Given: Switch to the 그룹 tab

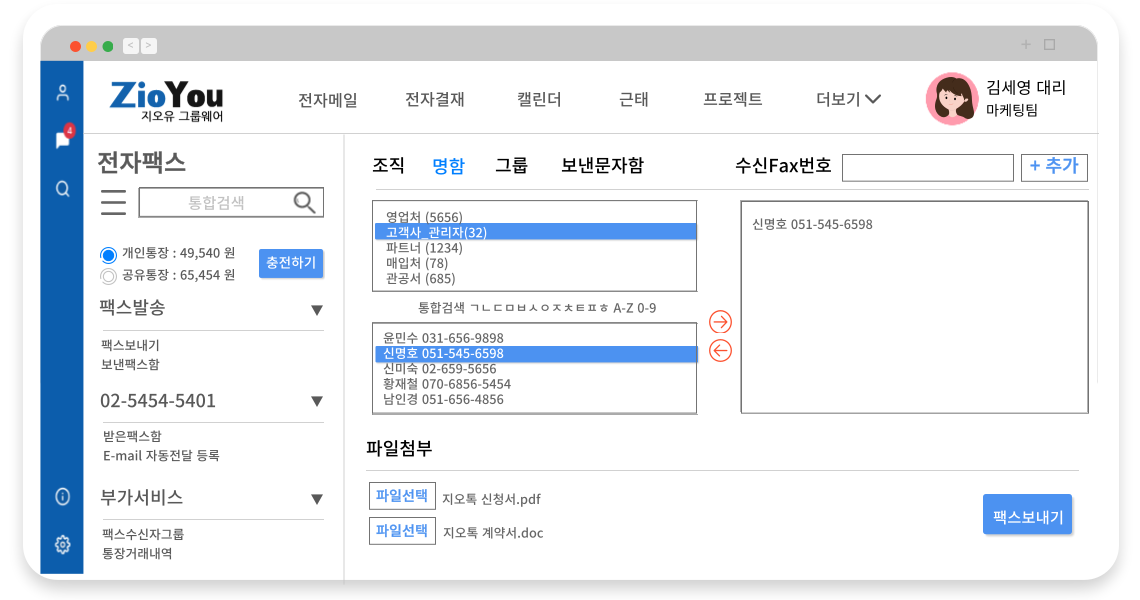Looking at the screenshot, I should pos(511,166).
